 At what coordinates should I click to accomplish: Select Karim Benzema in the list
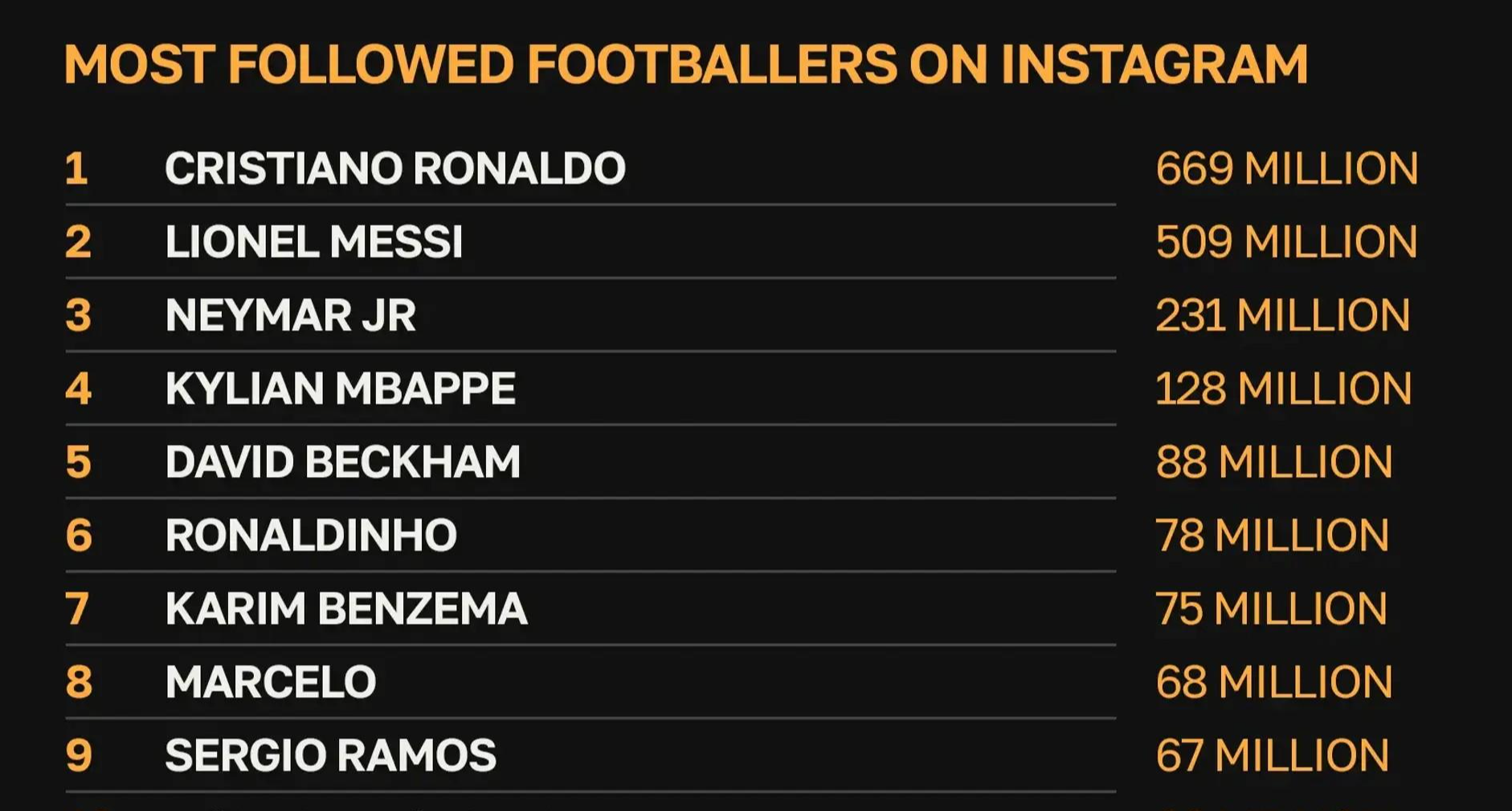tap(345, 609)
